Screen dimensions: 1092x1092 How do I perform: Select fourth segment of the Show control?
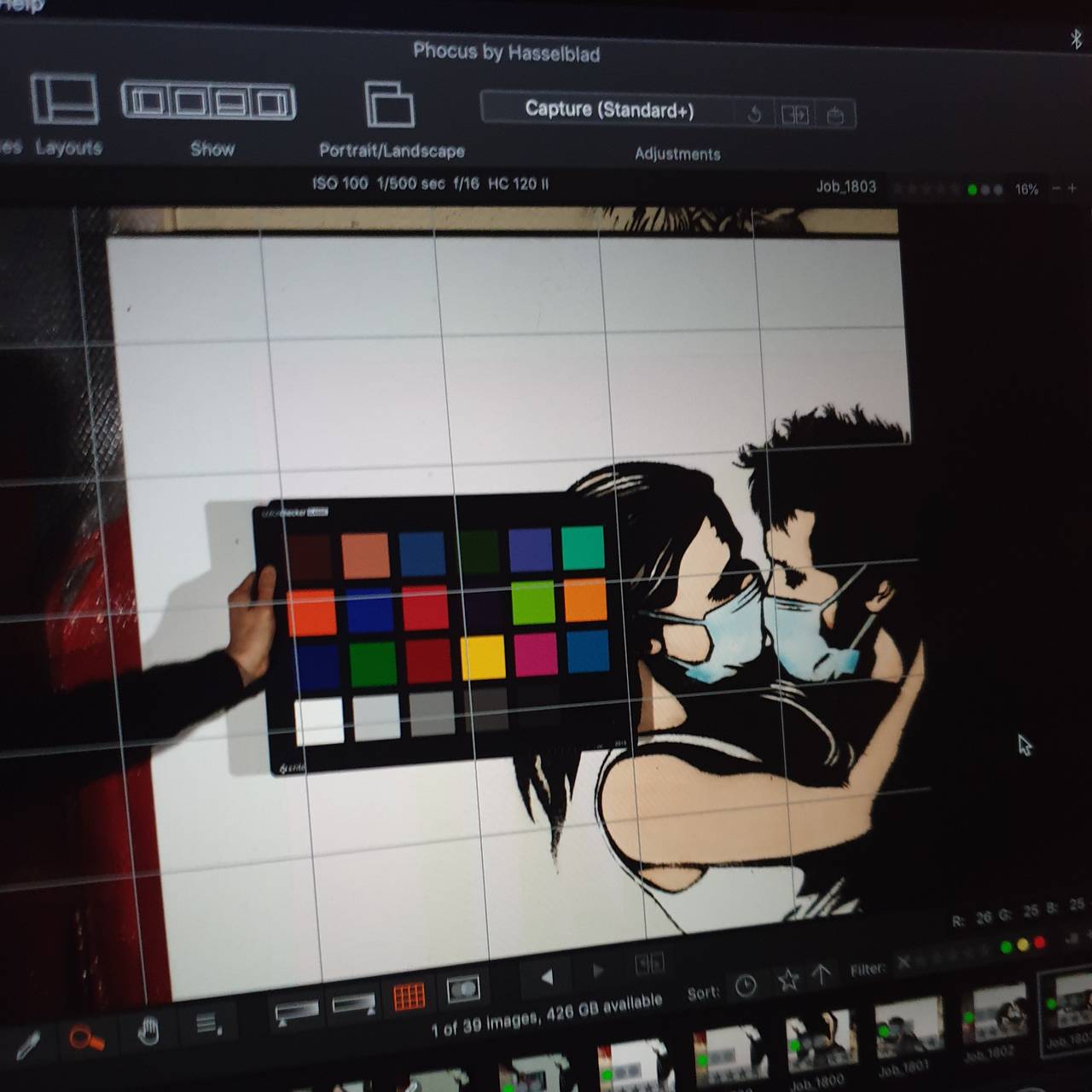[271, 104]
